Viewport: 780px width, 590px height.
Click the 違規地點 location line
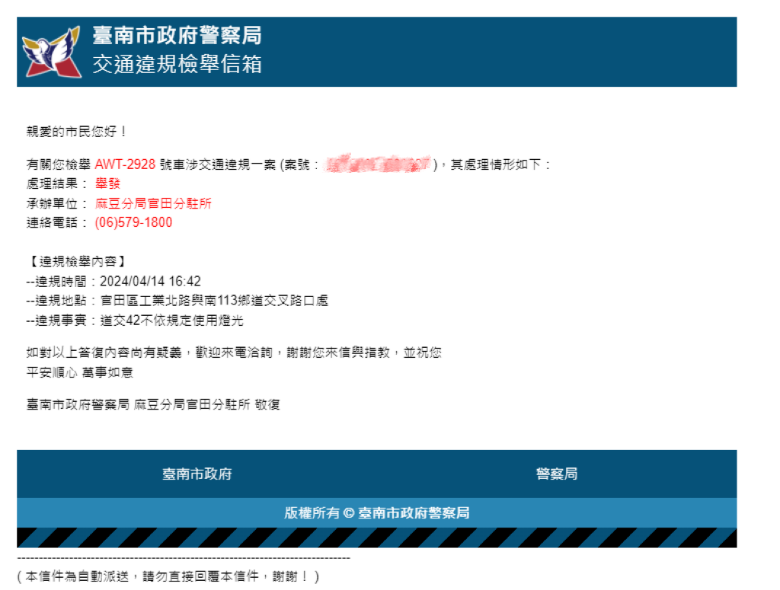coord(177,300)
